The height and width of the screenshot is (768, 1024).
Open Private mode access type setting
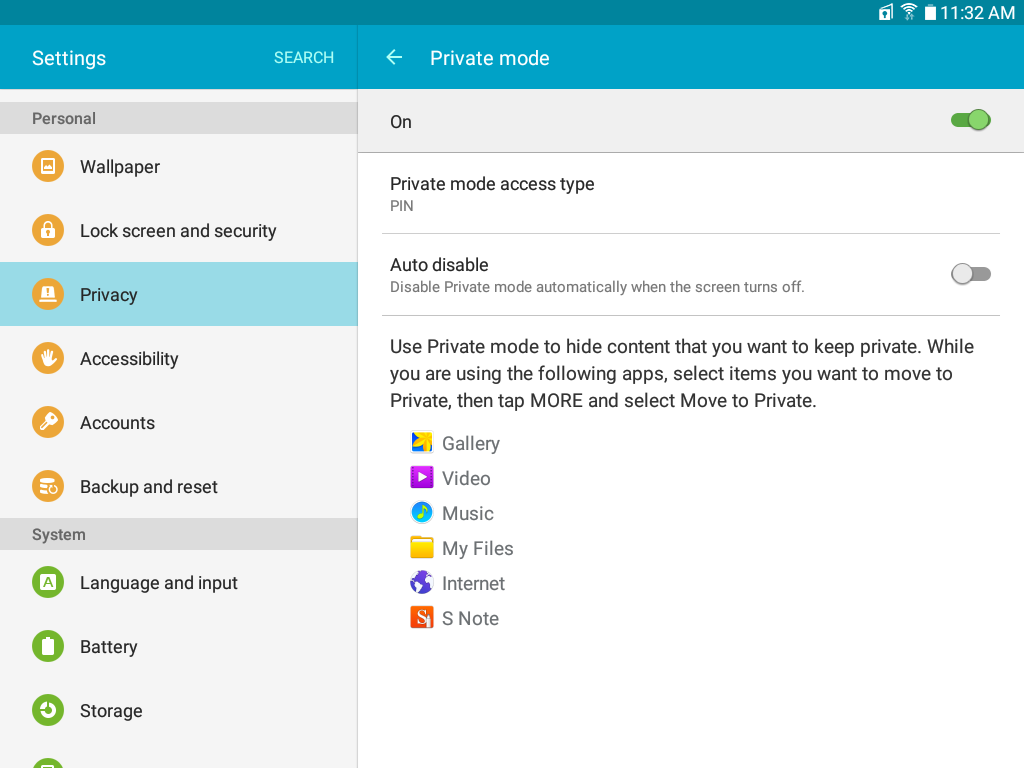[690, 194]
